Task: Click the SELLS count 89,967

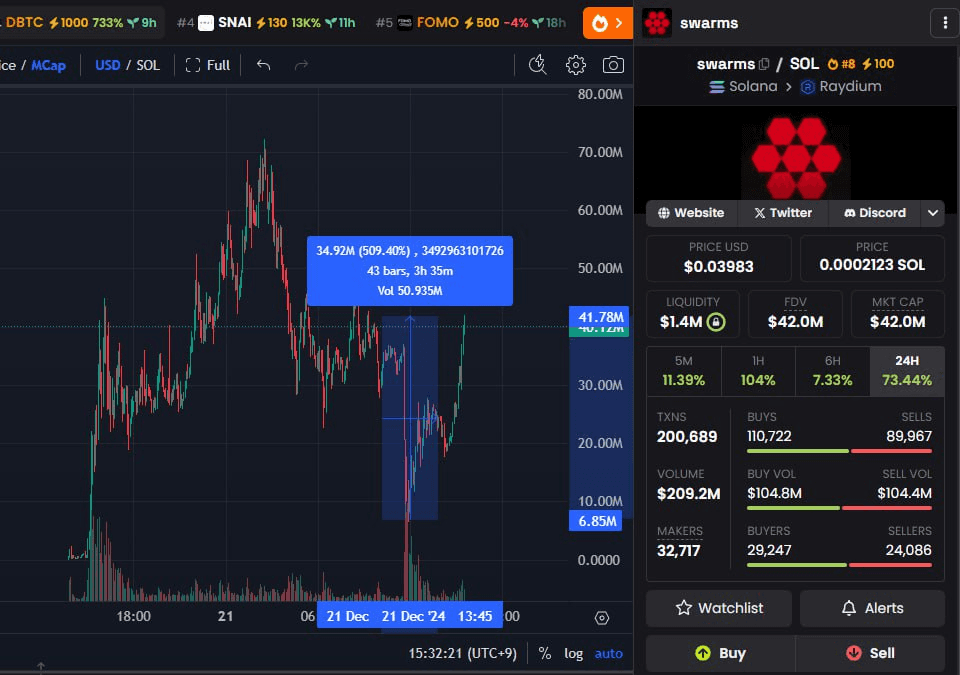Action: [909, 437]
